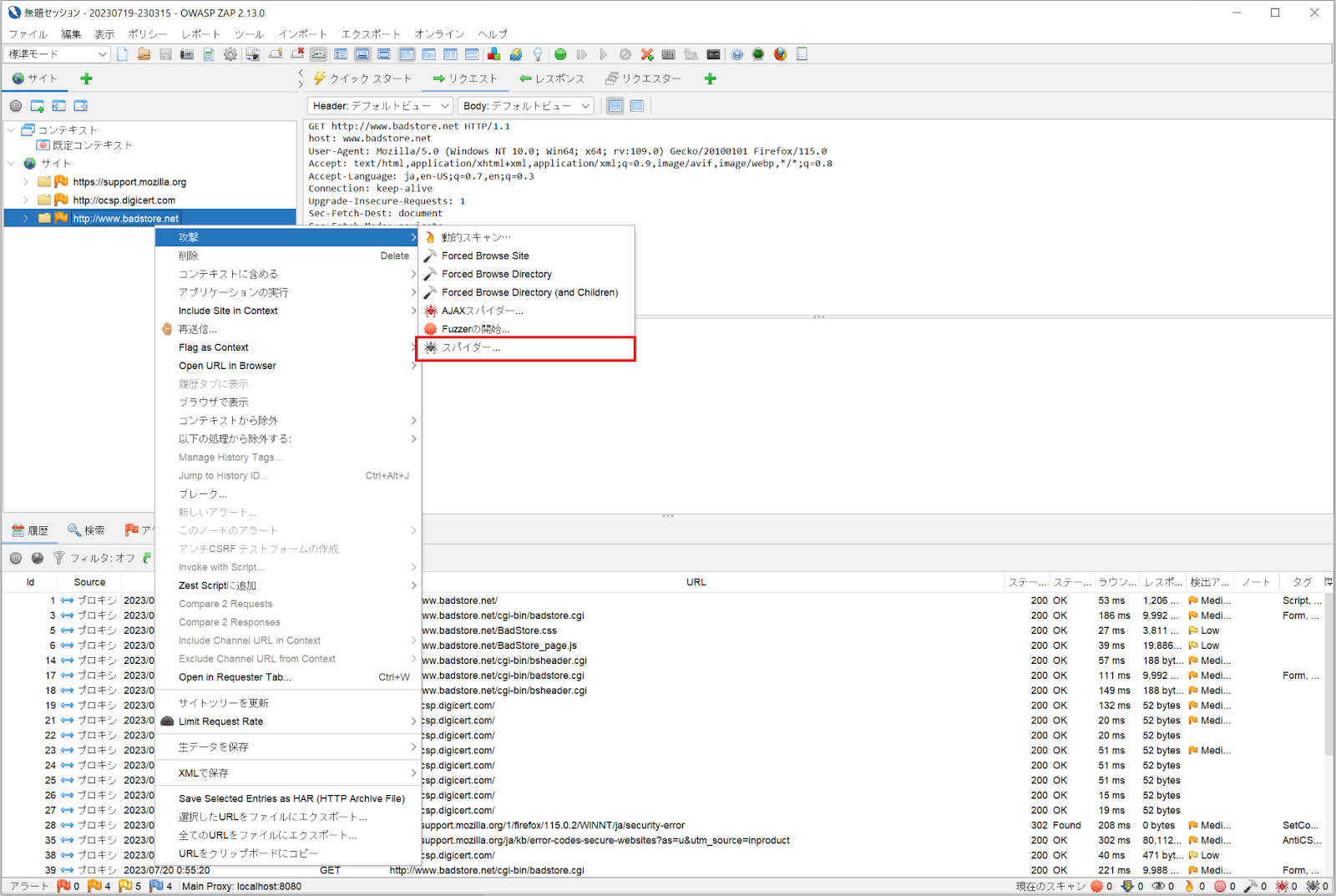Open the 標準モード mode dropdown
Viewport: 1336px width, 896px height.
coord(55,53)
